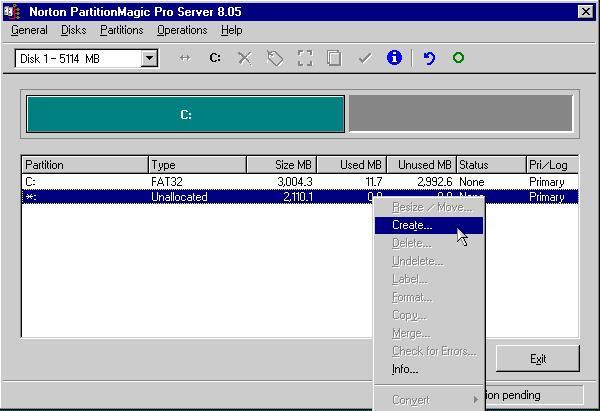The image size is (600, 411).
Task: Open the General menu
Action: tap(29, 30)
